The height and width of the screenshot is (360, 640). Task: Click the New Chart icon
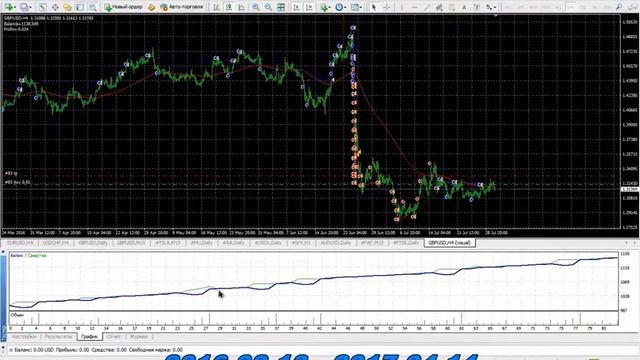click(8, 7)
